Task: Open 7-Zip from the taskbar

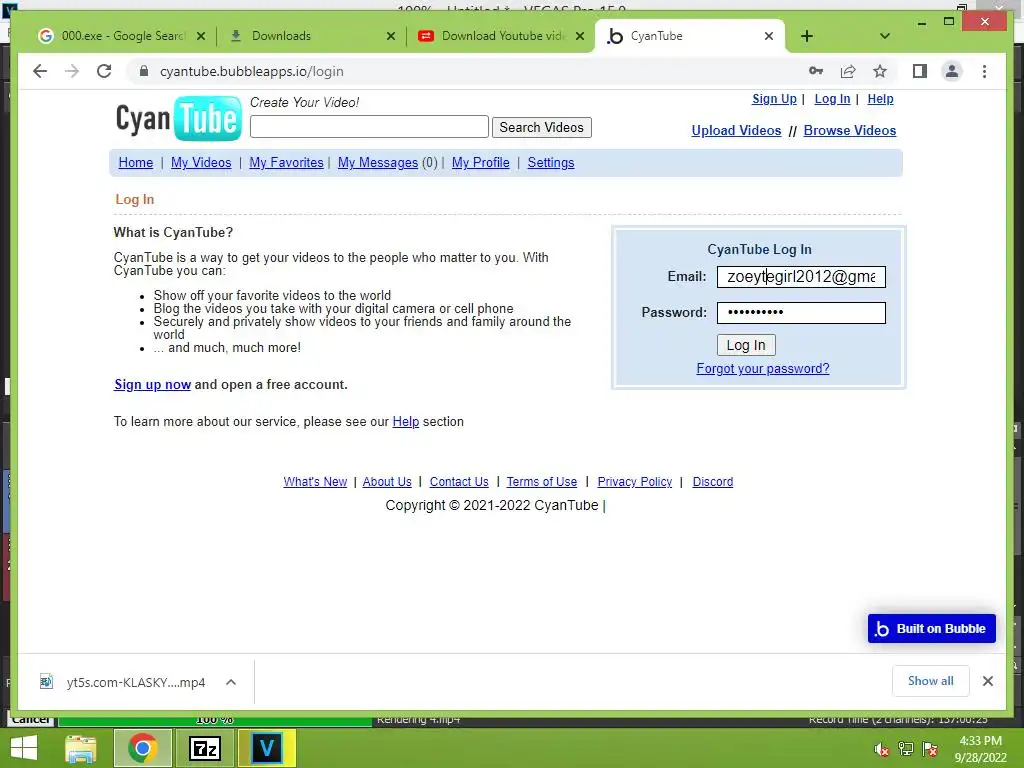Action: [204, 748]
